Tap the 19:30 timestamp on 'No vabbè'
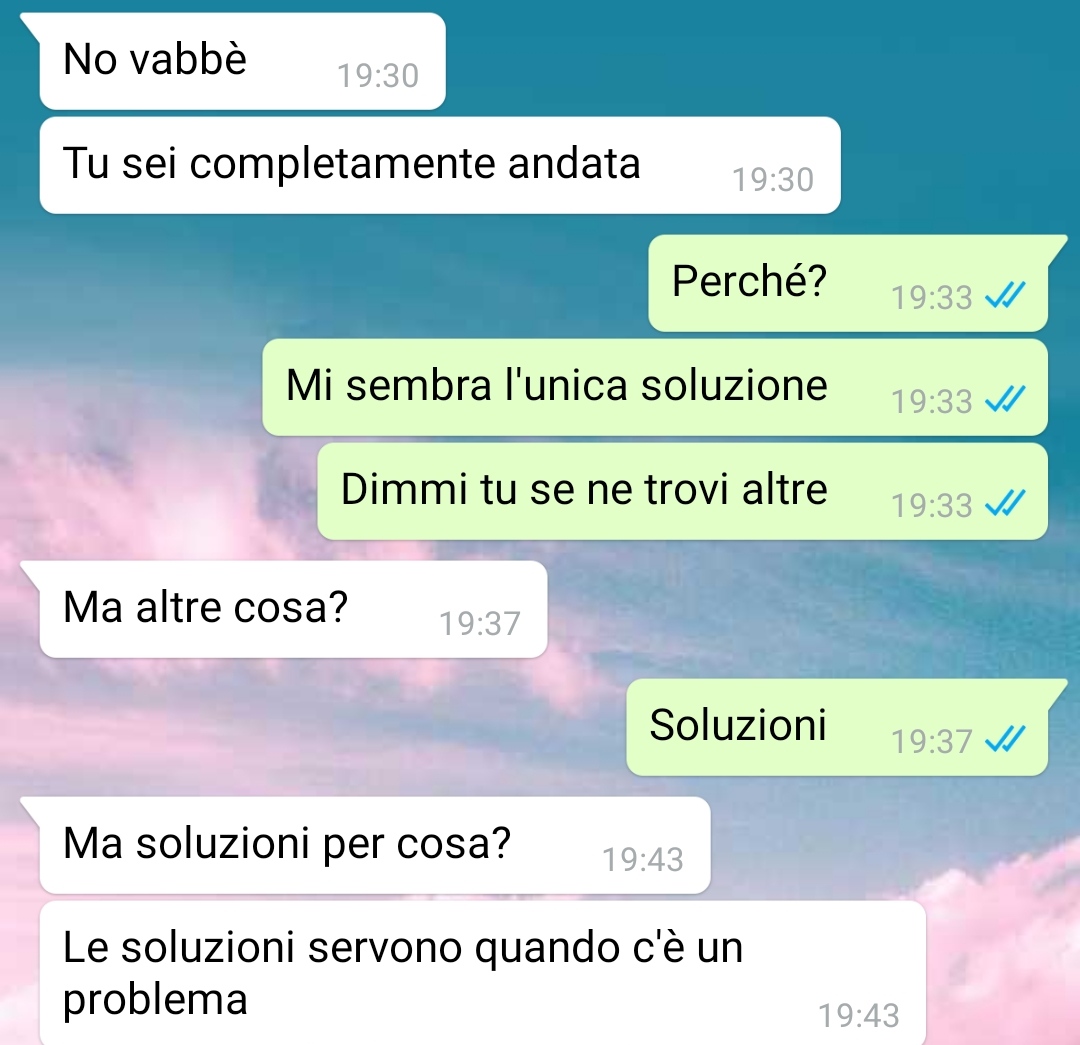Screen dimensions: 1080x1045 coord(378,76)
